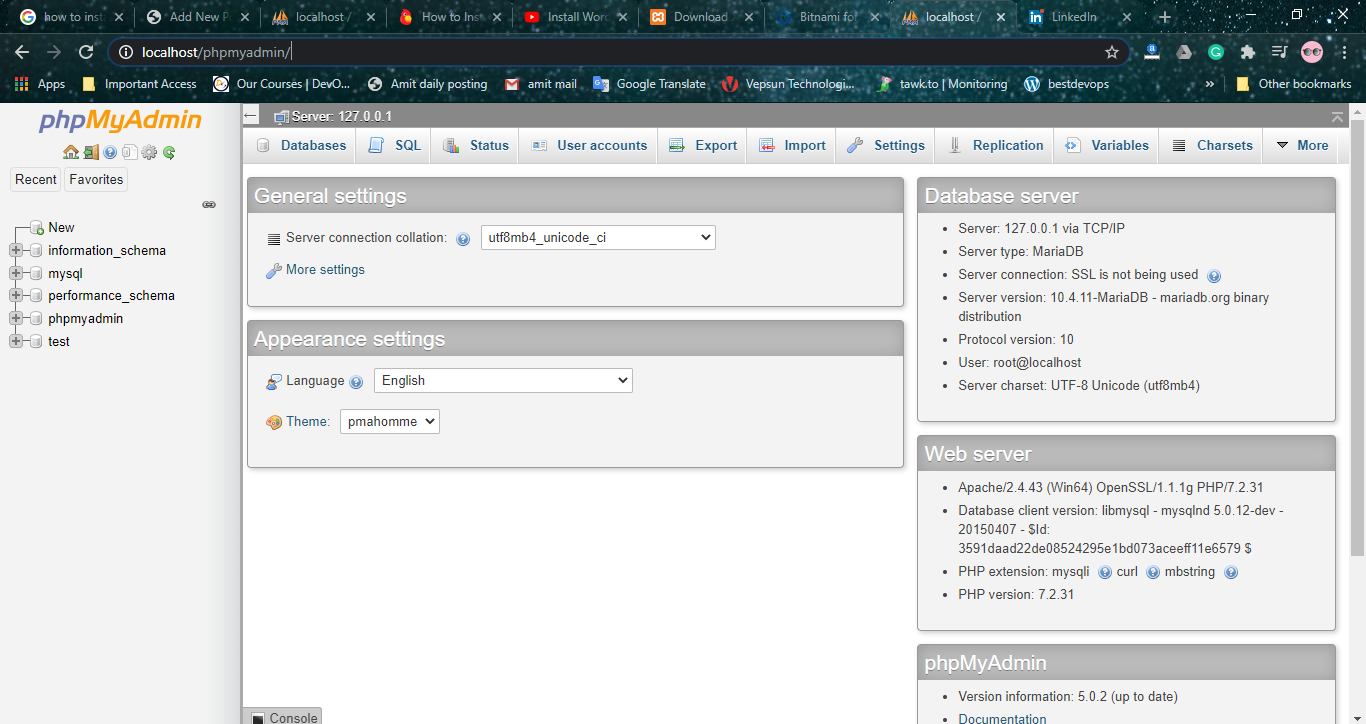Open the Replication tab

pos(995,145)
